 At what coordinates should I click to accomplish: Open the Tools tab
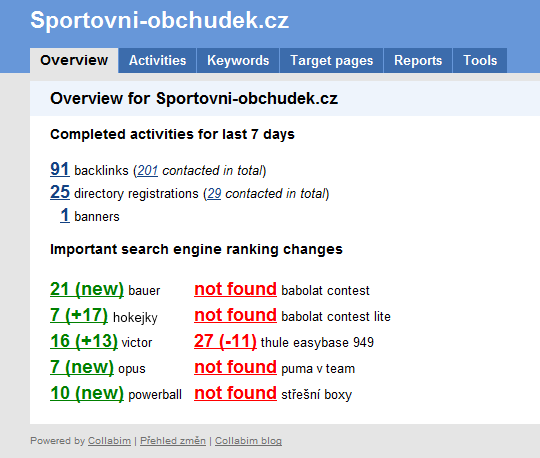pyautogui.click(x=480, y=61)
